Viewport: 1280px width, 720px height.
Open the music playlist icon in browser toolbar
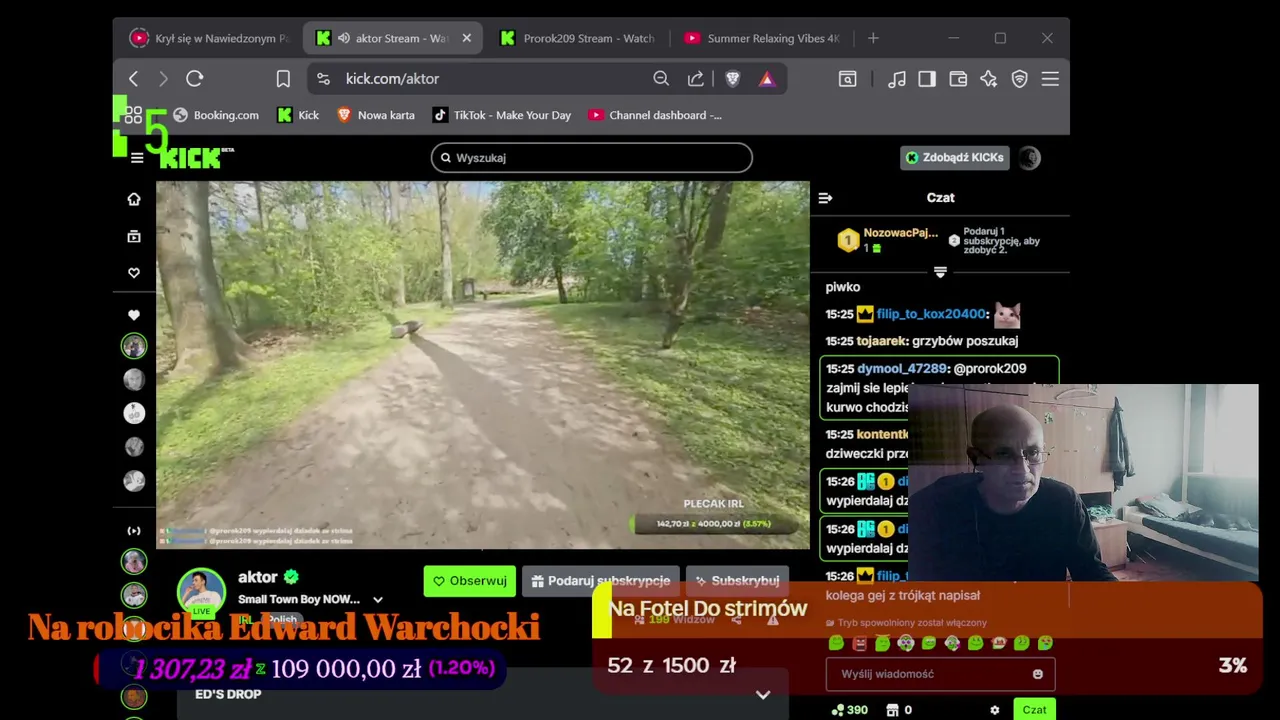tap(897, 78)
